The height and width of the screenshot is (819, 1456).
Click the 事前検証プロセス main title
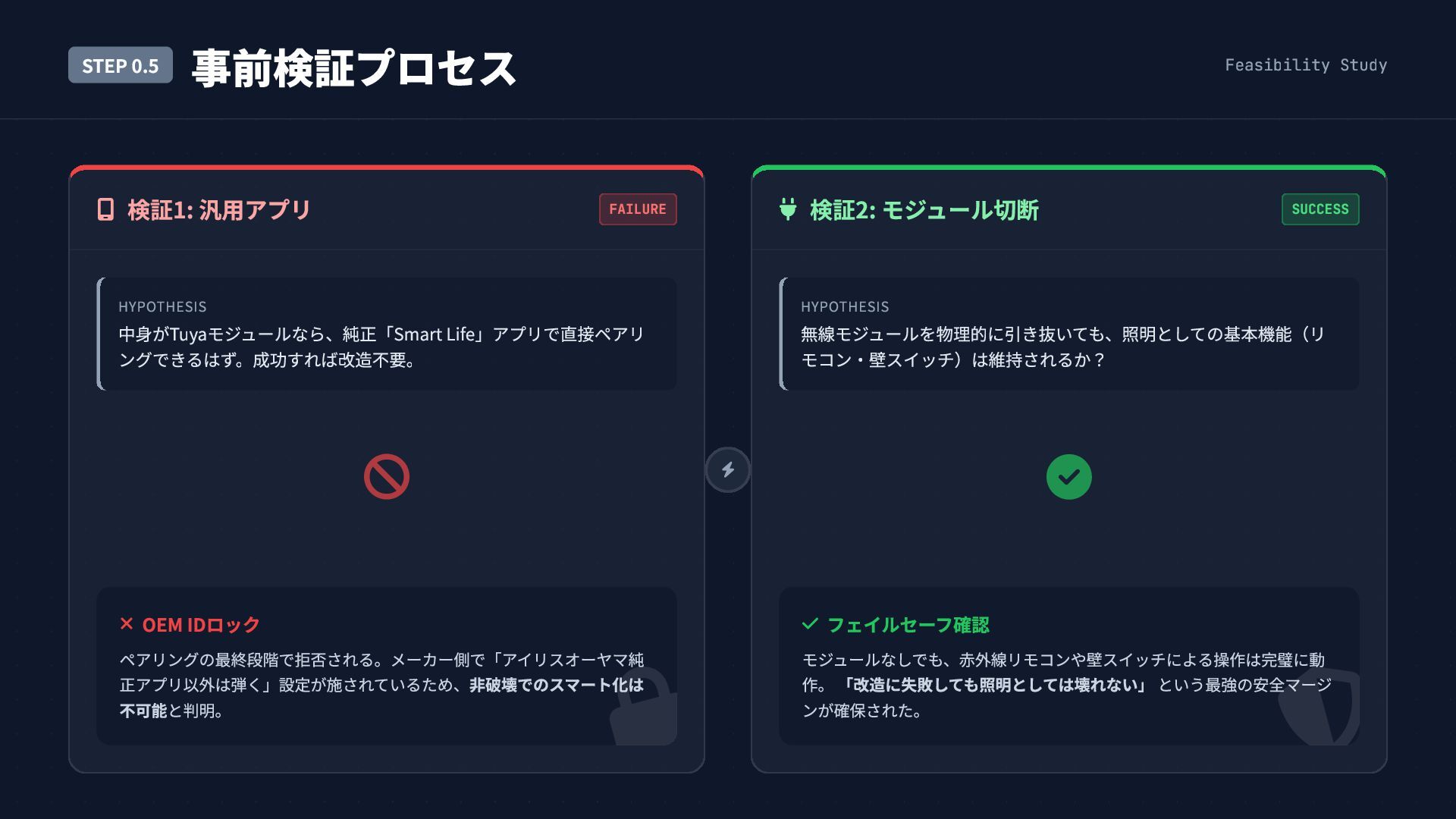[x=353, y=68]
